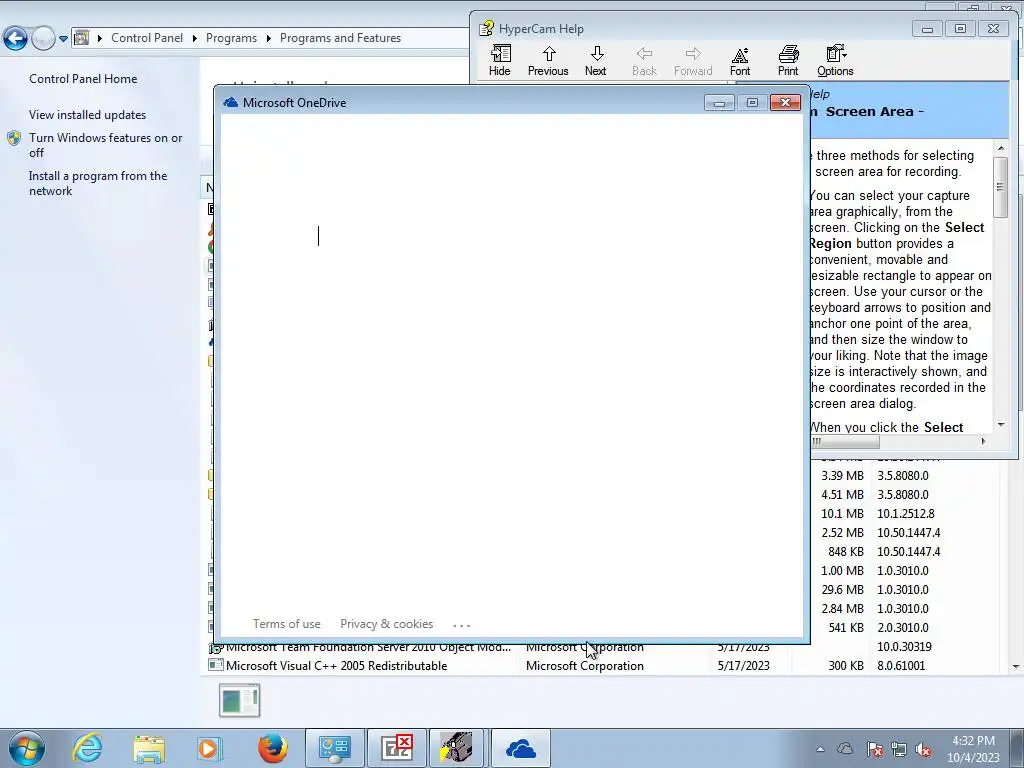Click the 5/17/2023 date of Visual C++ 2005

tap(743, 665)
